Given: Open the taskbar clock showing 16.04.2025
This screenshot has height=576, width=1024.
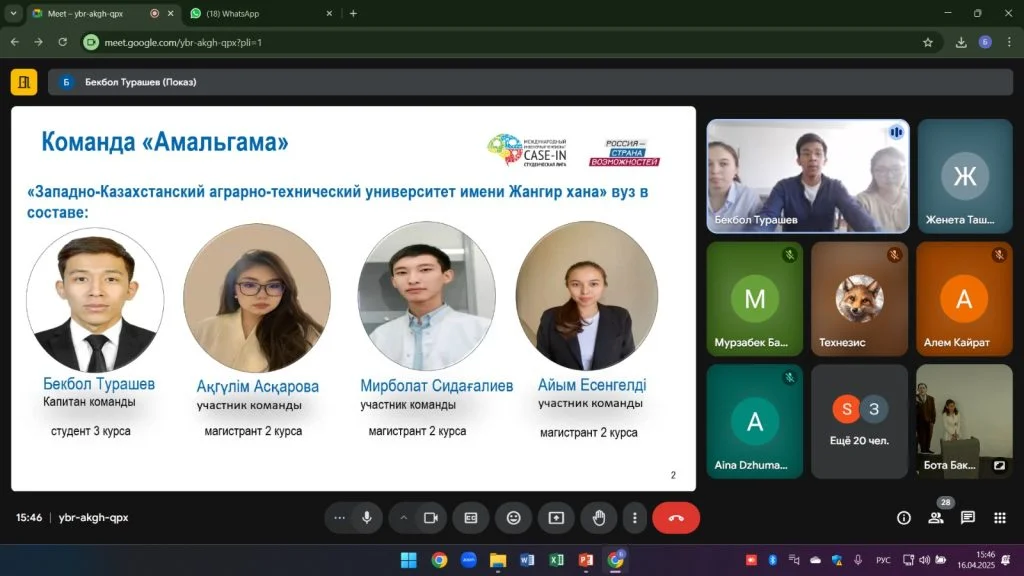Looking at the screenshot, I should [976, 560].
